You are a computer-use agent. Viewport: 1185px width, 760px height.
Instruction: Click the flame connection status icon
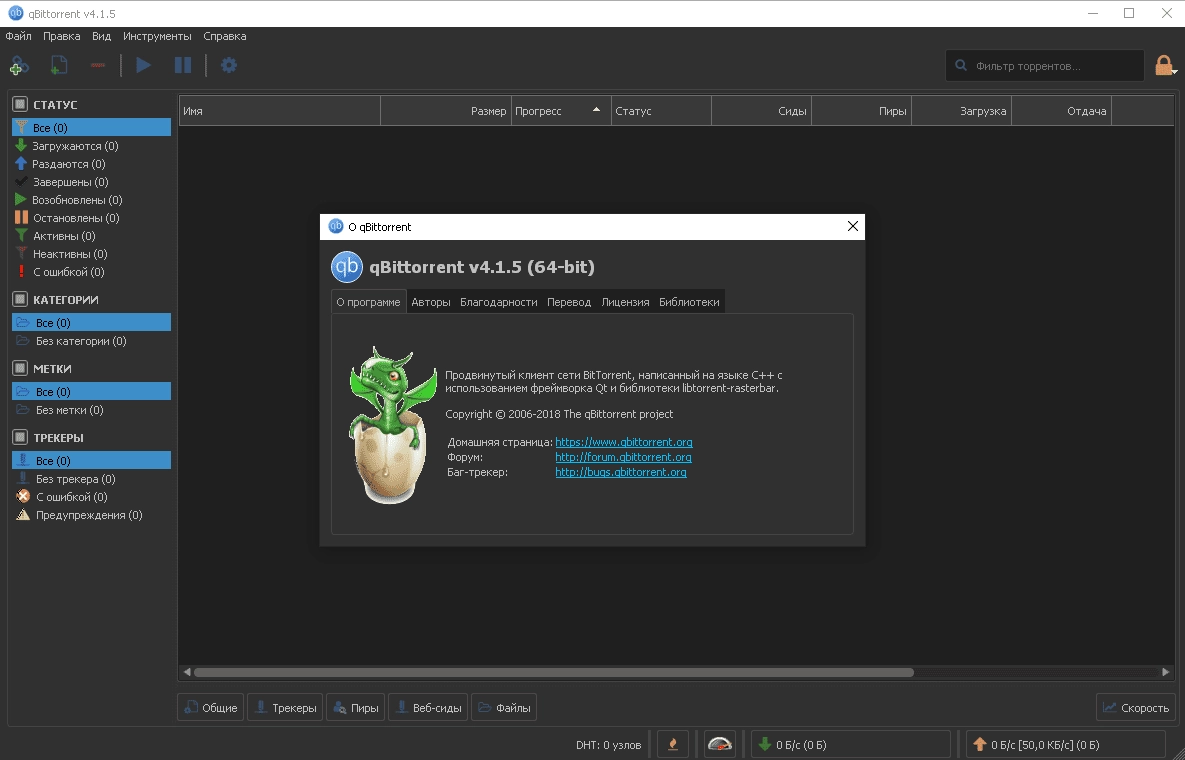[x=673, y=745]
